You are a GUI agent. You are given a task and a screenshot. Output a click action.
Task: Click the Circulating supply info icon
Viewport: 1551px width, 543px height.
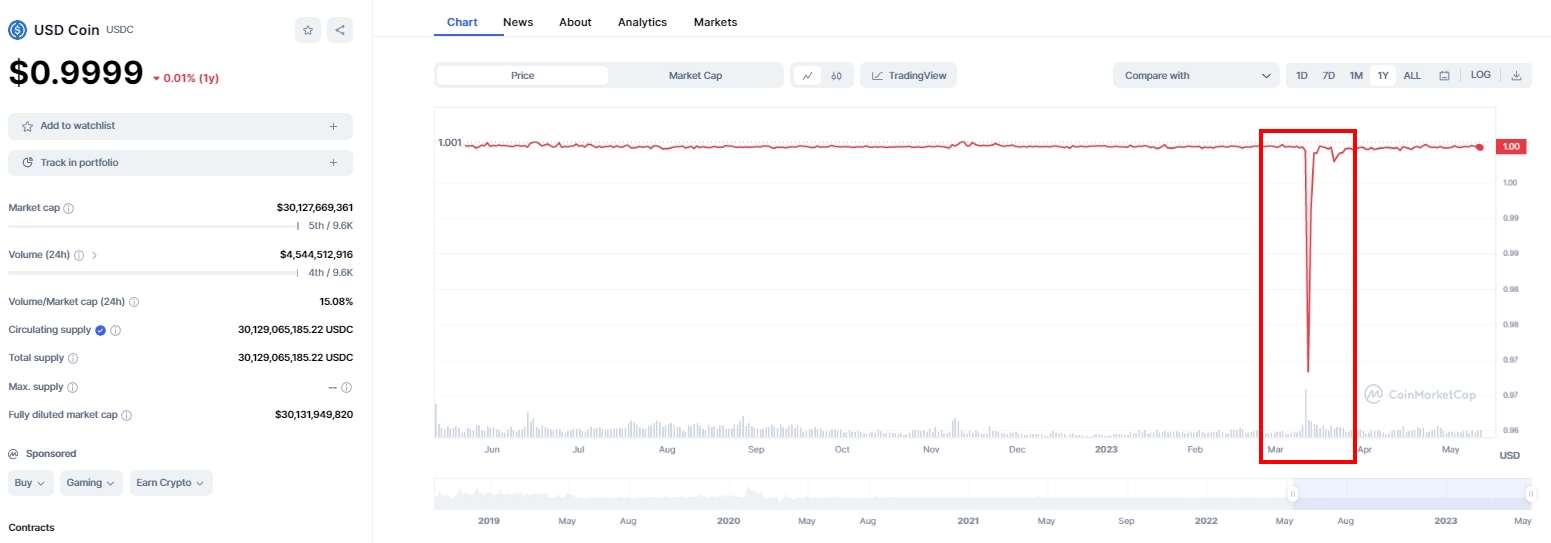click(x=116, y=330)
